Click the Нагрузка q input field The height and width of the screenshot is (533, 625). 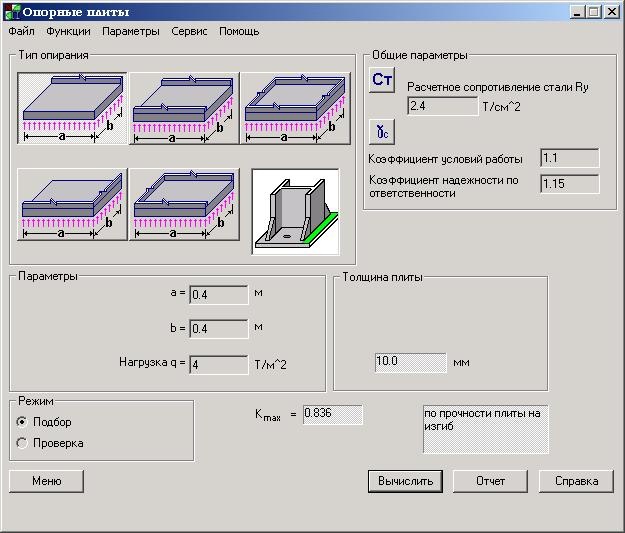tap(218, 365)
